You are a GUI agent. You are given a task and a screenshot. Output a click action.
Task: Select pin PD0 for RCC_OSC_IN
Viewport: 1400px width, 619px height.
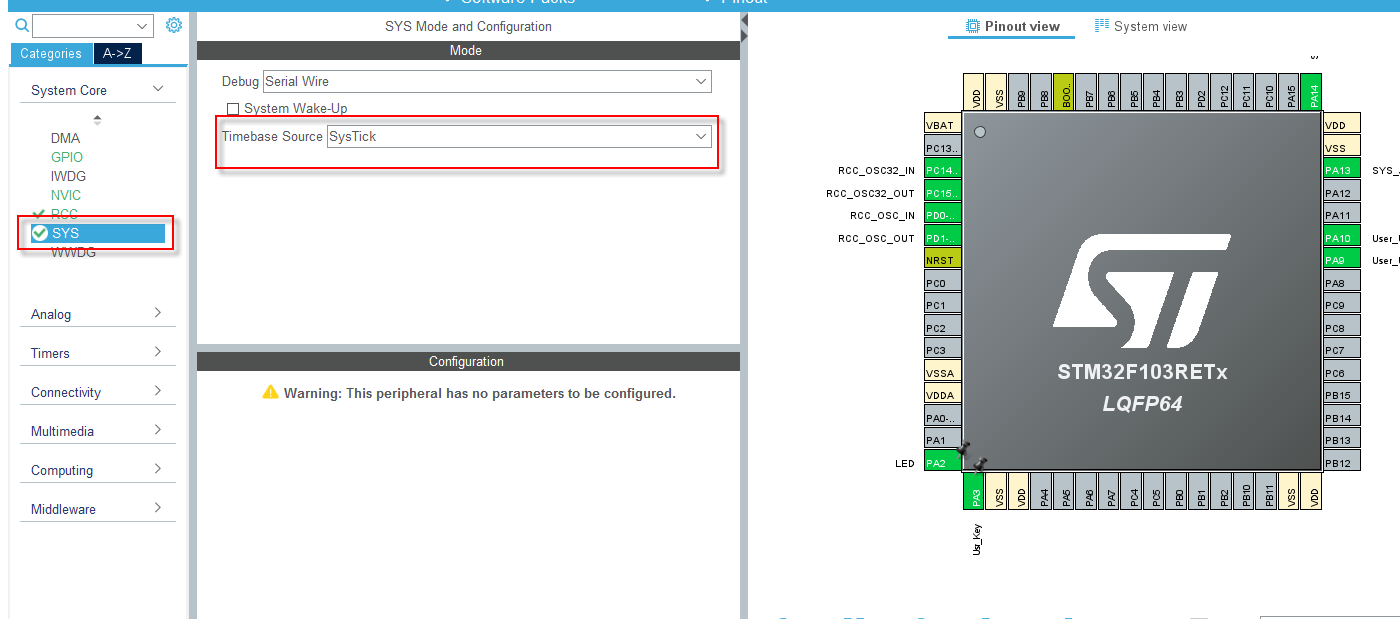click(943, 215)
